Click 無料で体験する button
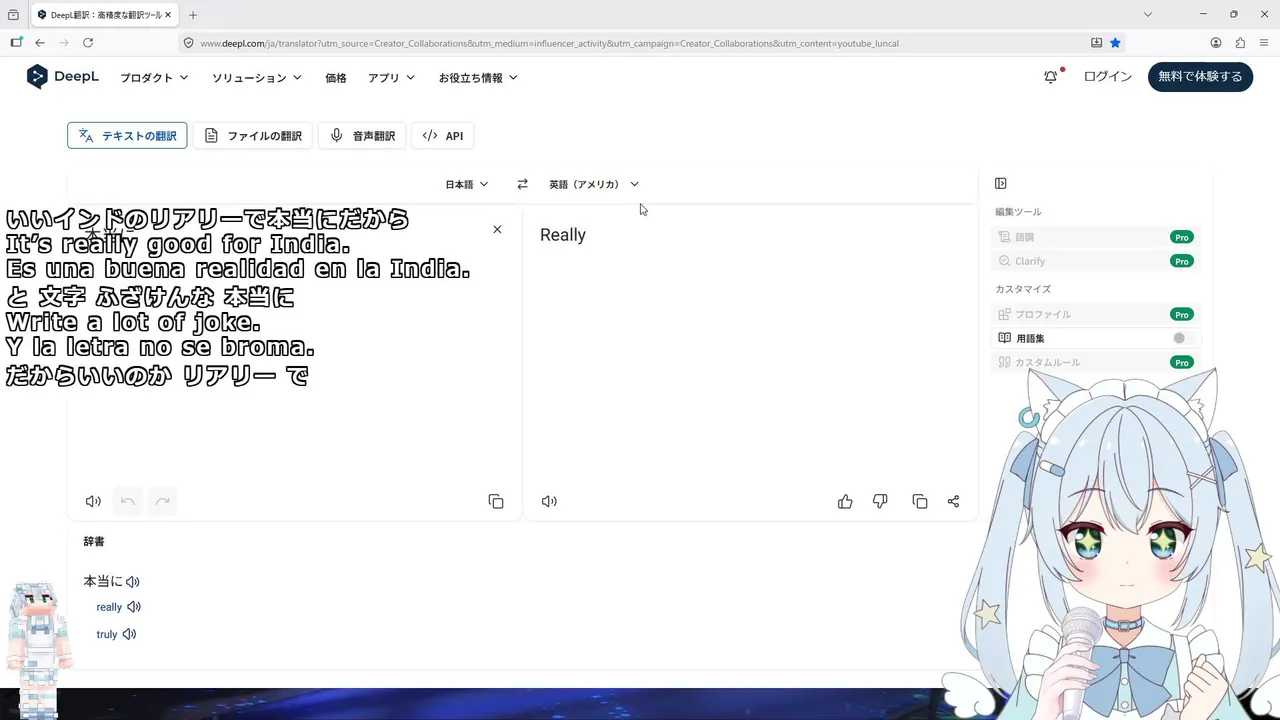 1200,77
